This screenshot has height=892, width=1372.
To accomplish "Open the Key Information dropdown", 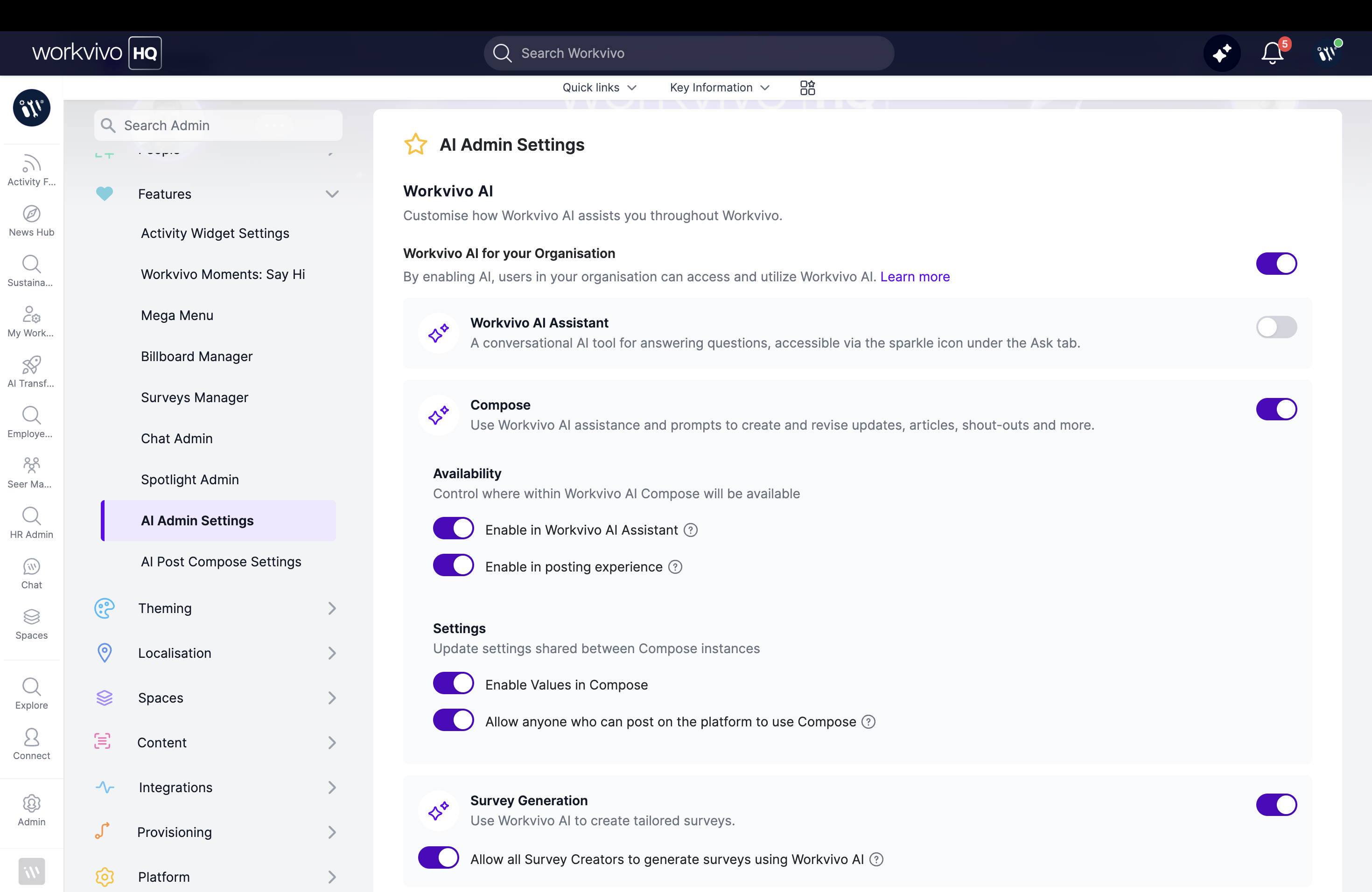I will pos(720,88).
